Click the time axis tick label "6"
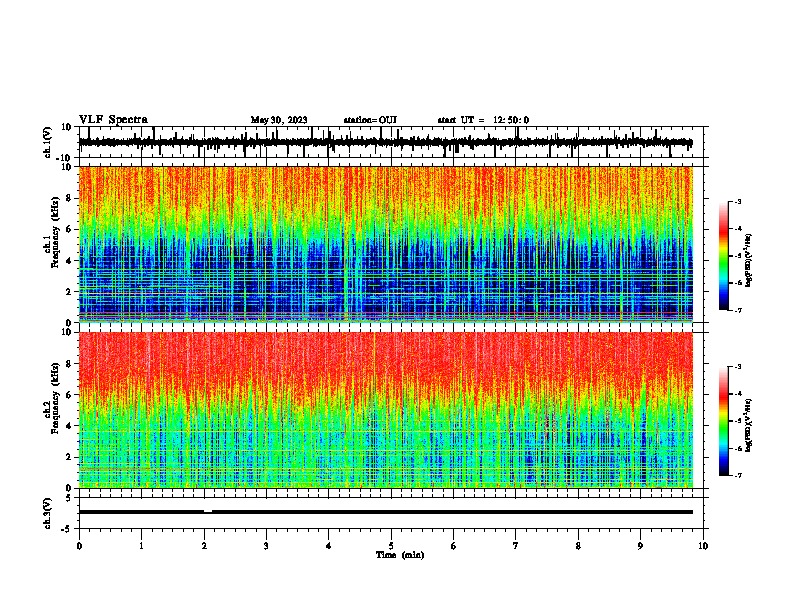Image resolution: width=792 pixels, height=612 pixels. [x=454, y=546]
